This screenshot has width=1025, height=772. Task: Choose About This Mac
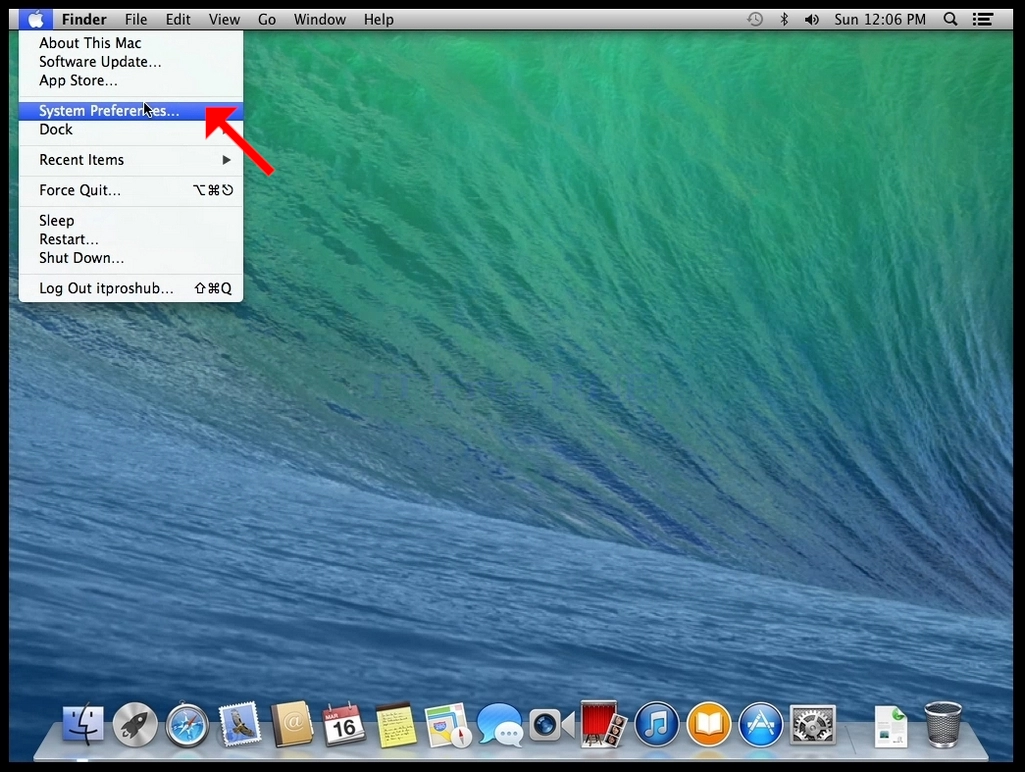point(131,43)
